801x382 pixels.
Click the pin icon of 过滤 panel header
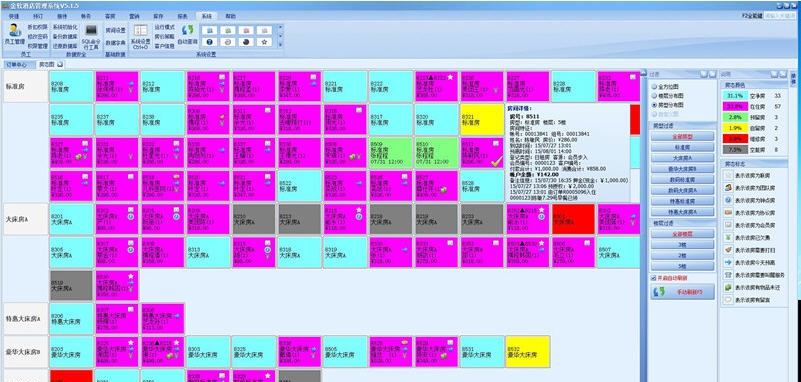704,74
